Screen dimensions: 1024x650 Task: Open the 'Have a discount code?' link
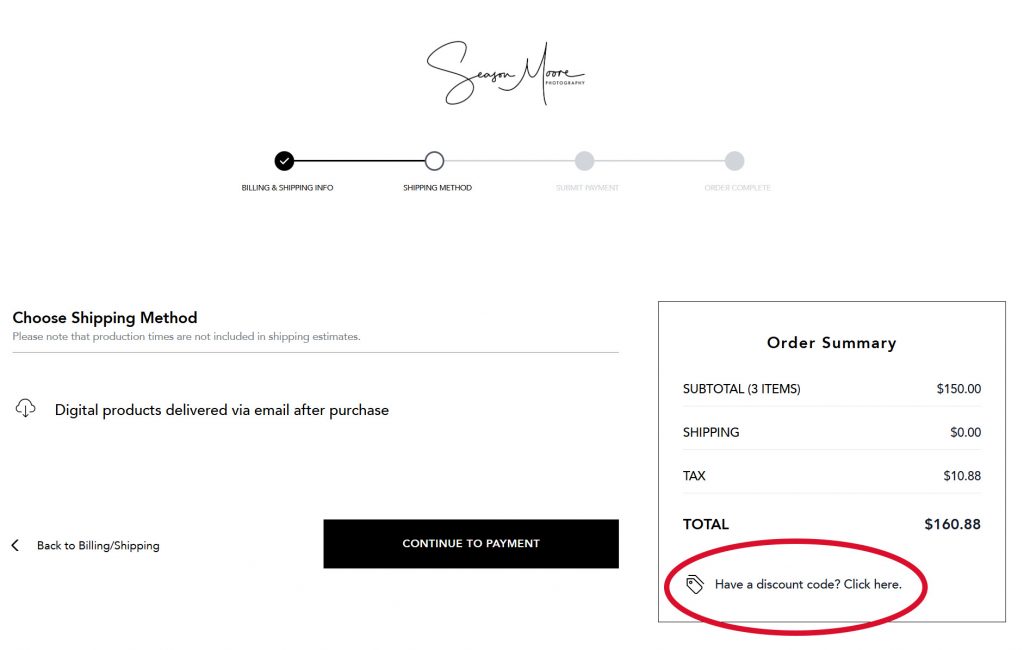(x=808, y=584)
